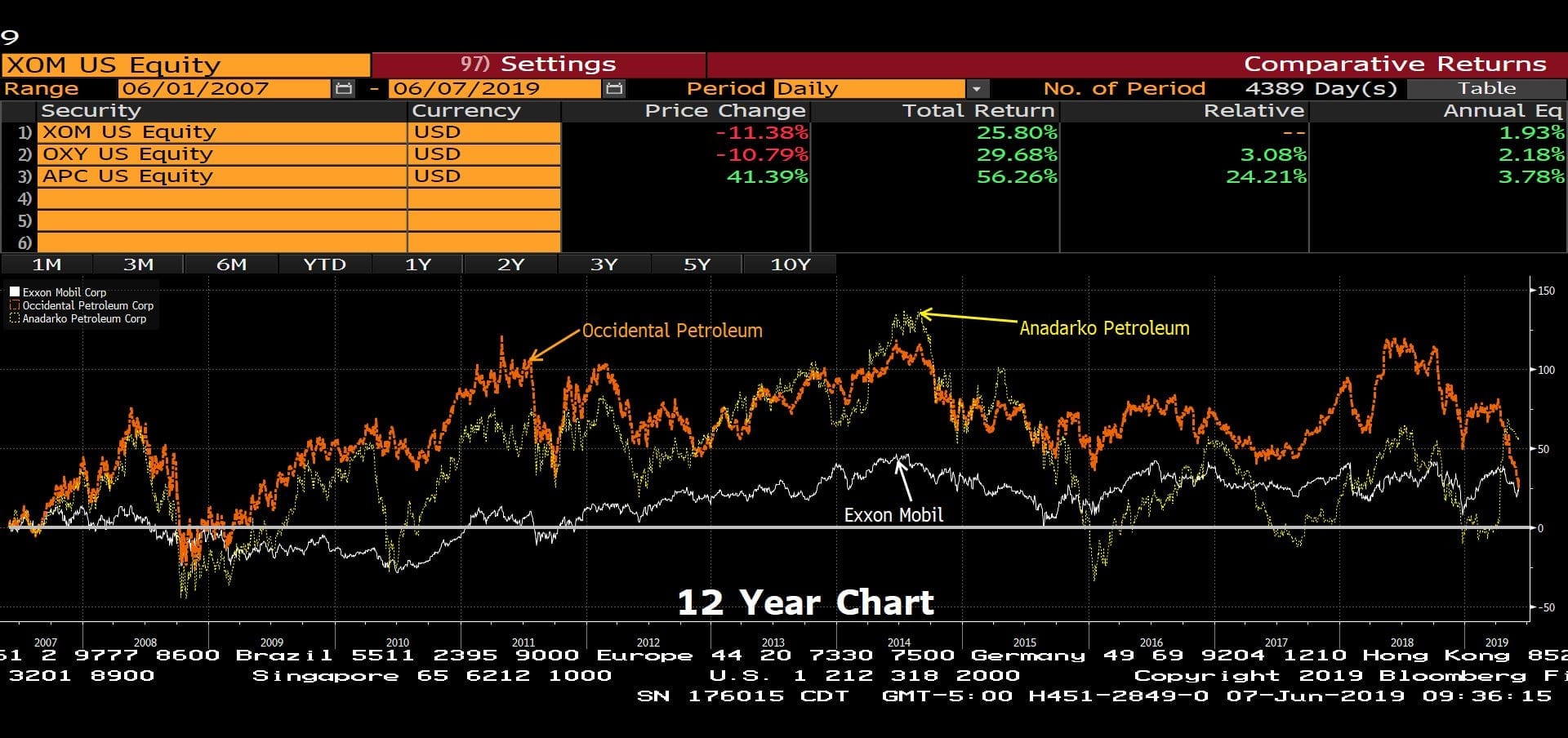Select the 3M range tab

tap(138, 265)
